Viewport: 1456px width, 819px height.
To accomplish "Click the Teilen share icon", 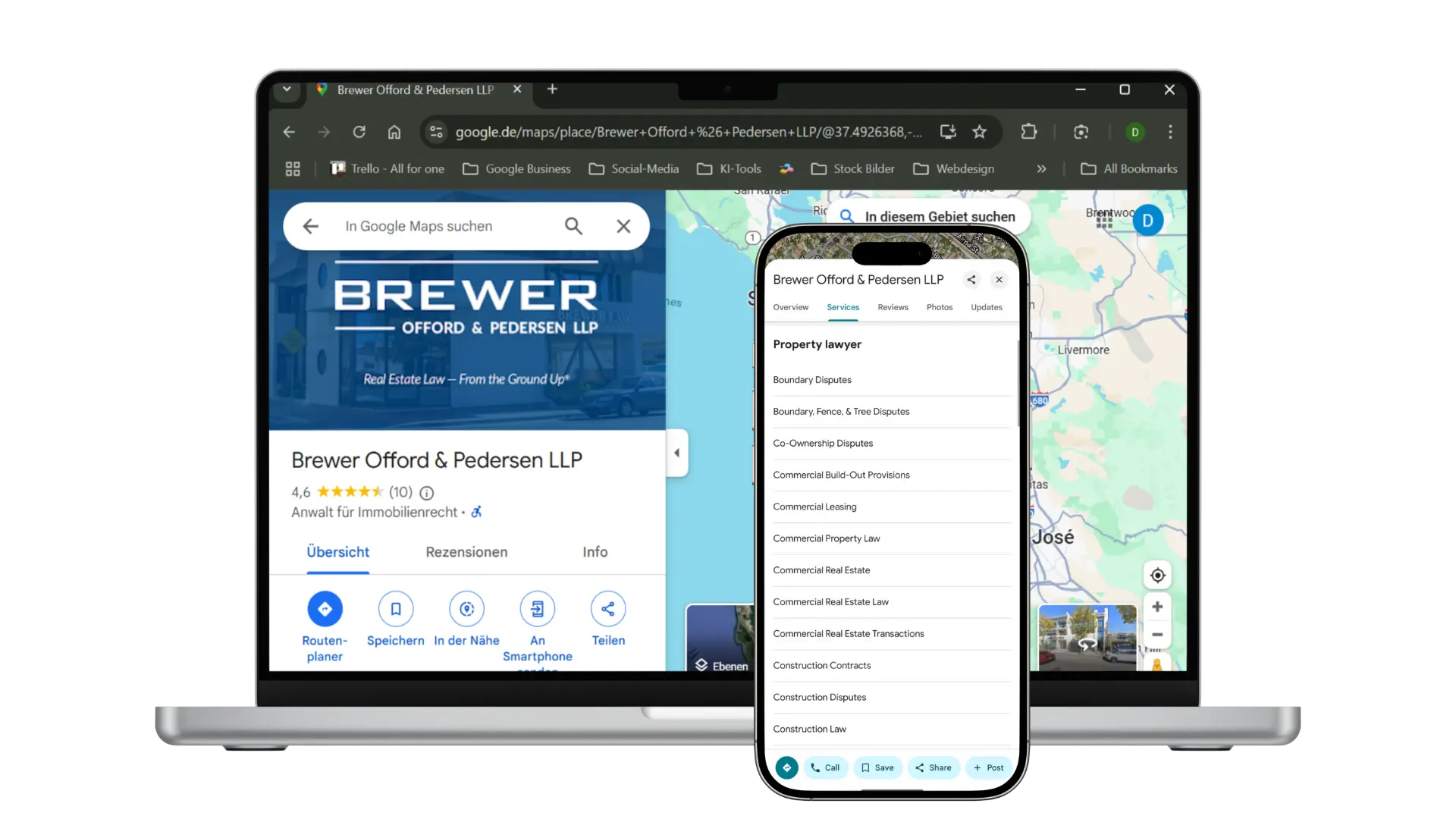I will pos(608,609).
